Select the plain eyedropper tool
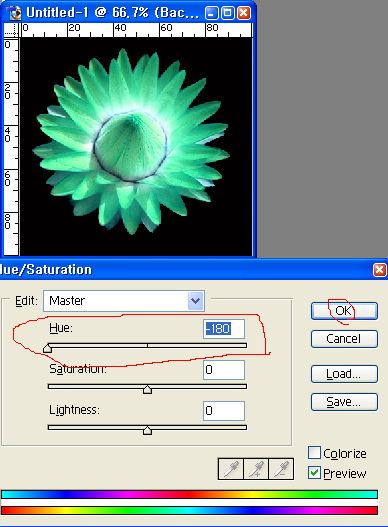The height and width of the screenshot is (527, 388). point(230,469)
